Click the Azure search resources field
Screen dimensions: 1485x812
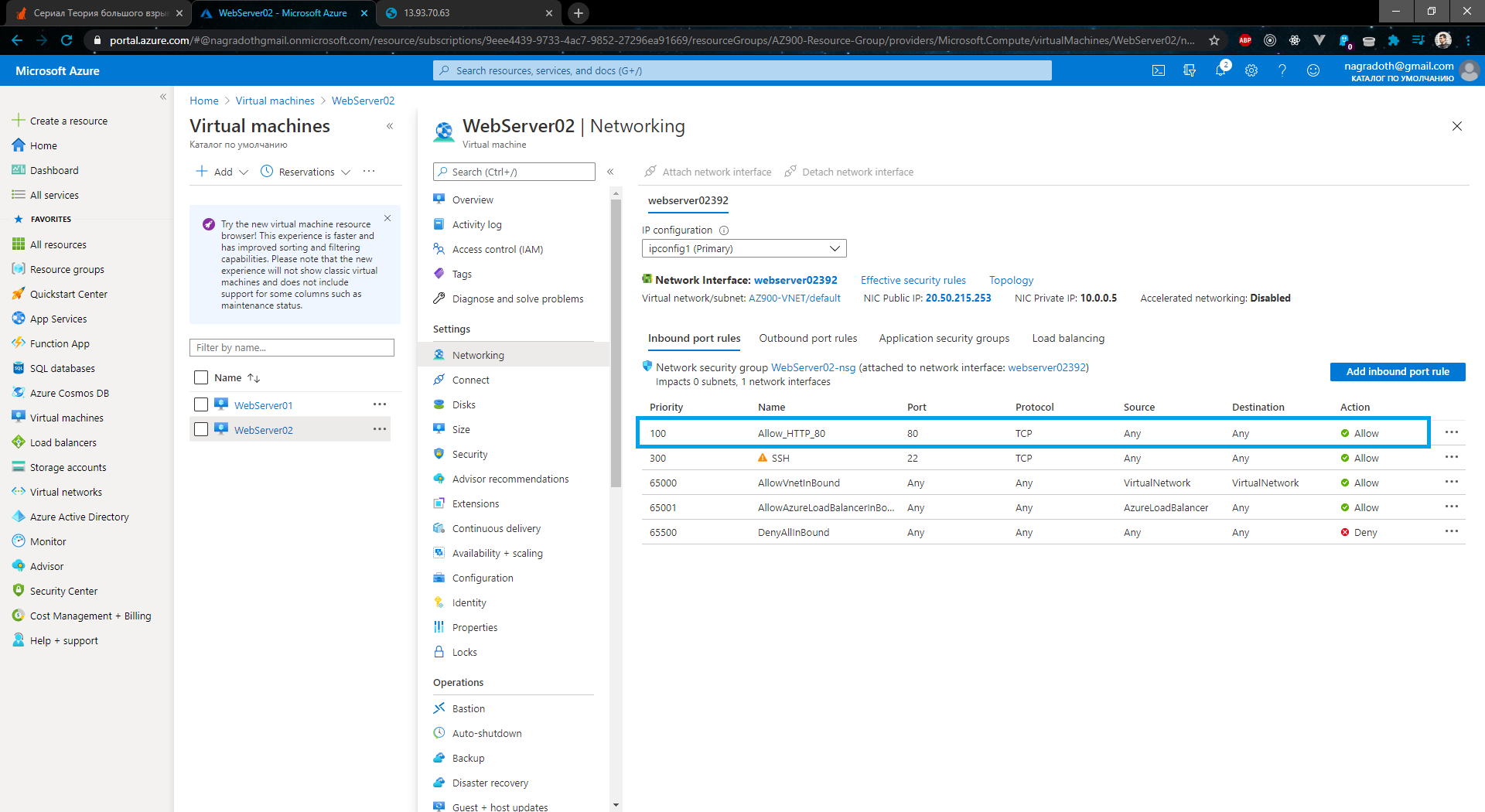point(742,70)
